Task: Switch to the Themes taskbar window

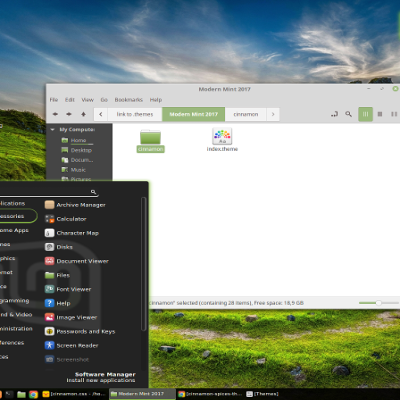Action: tap(263, 394)
